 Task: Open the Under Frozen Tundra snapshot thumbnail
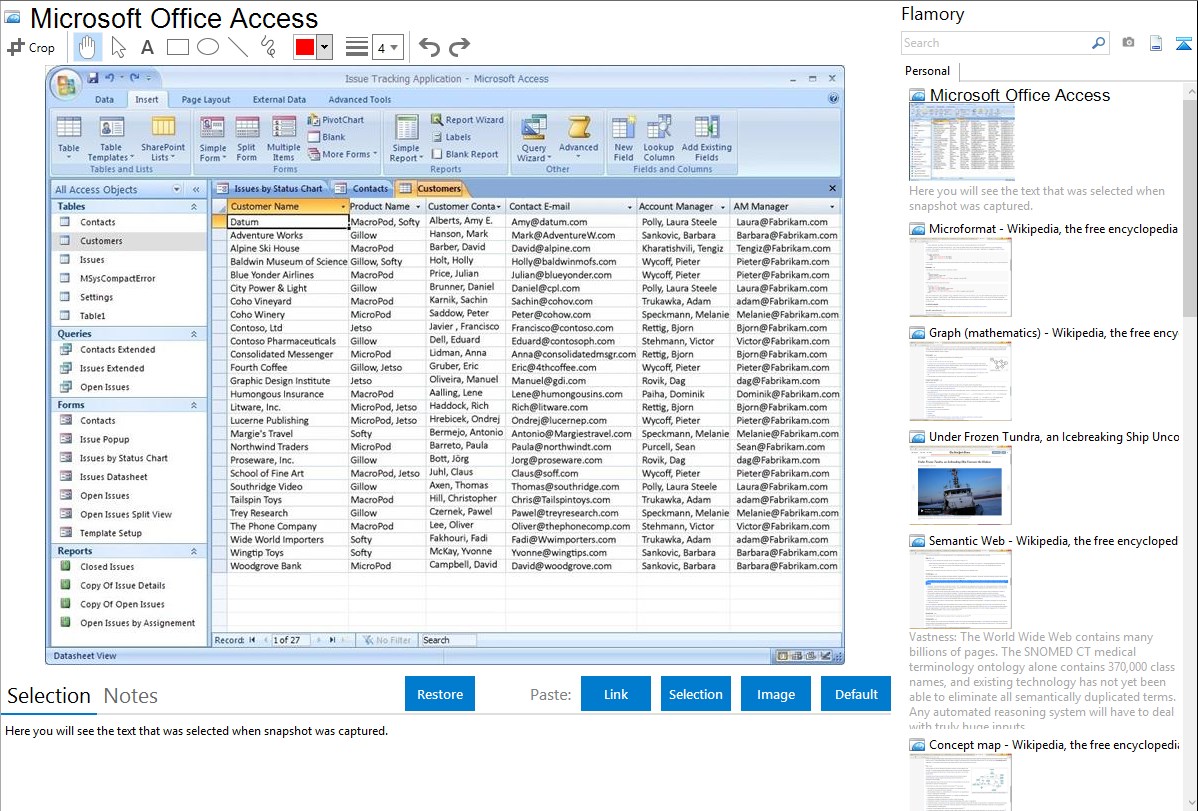click(x=960, y=485)
